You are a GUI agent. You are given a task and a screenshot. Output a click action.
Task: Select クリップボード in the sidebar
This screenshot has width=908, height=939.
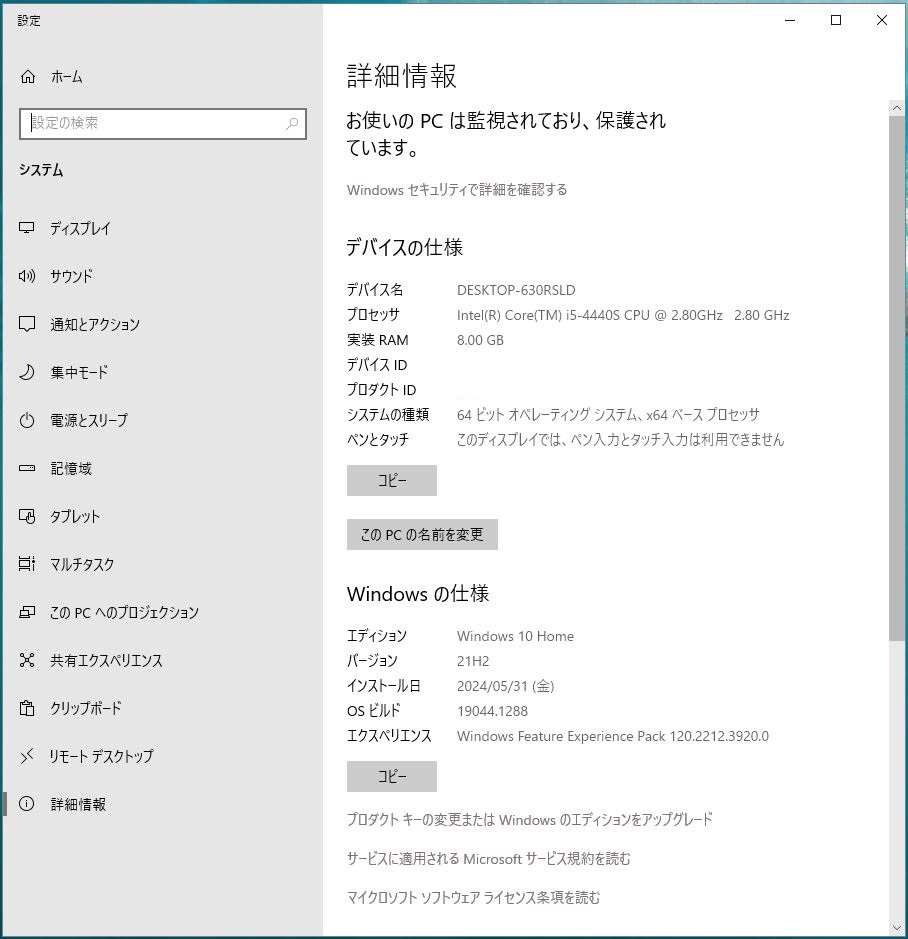coord(162,708)
